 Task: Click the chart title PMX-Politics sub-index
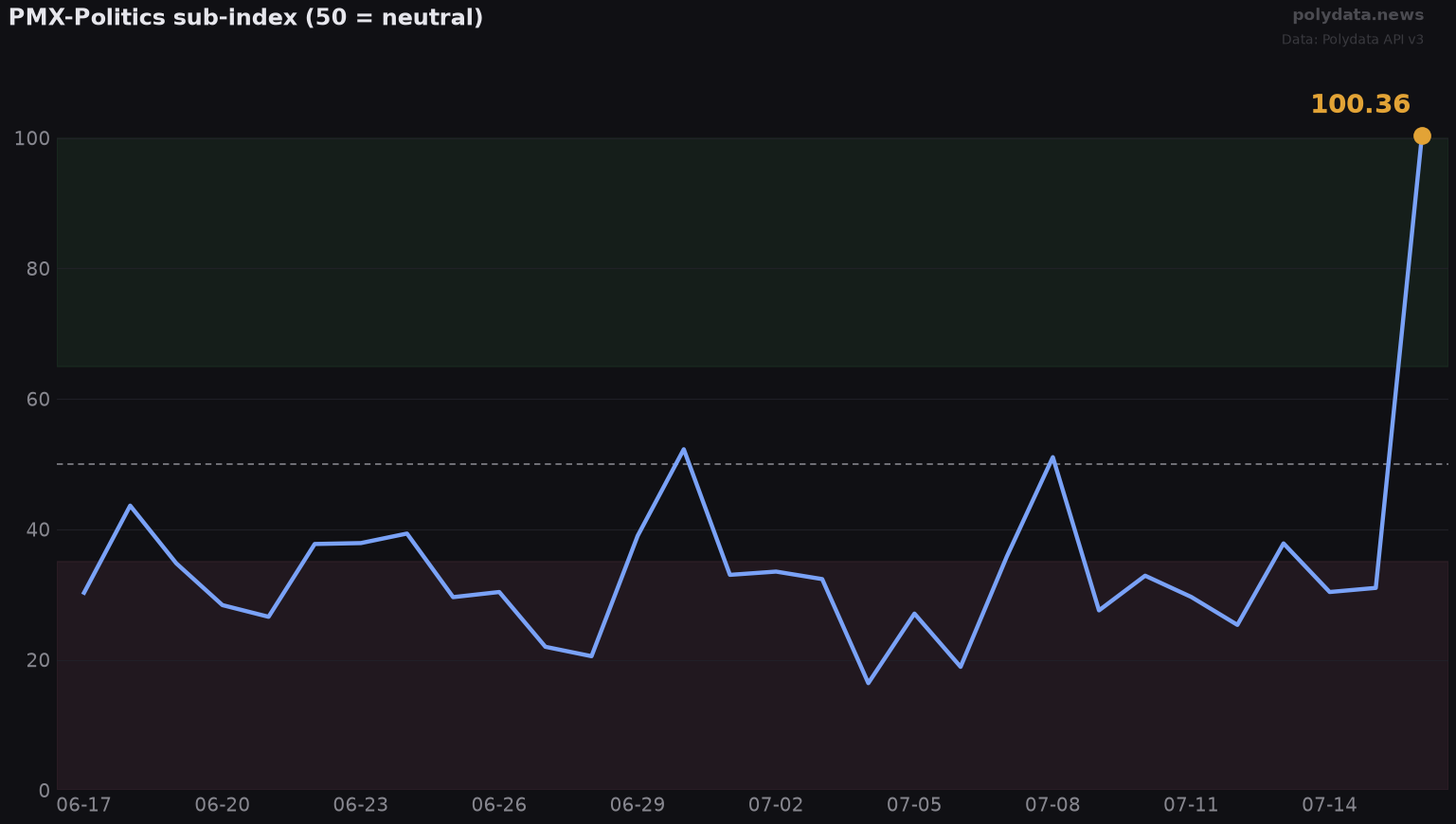[x=246, y=18]
